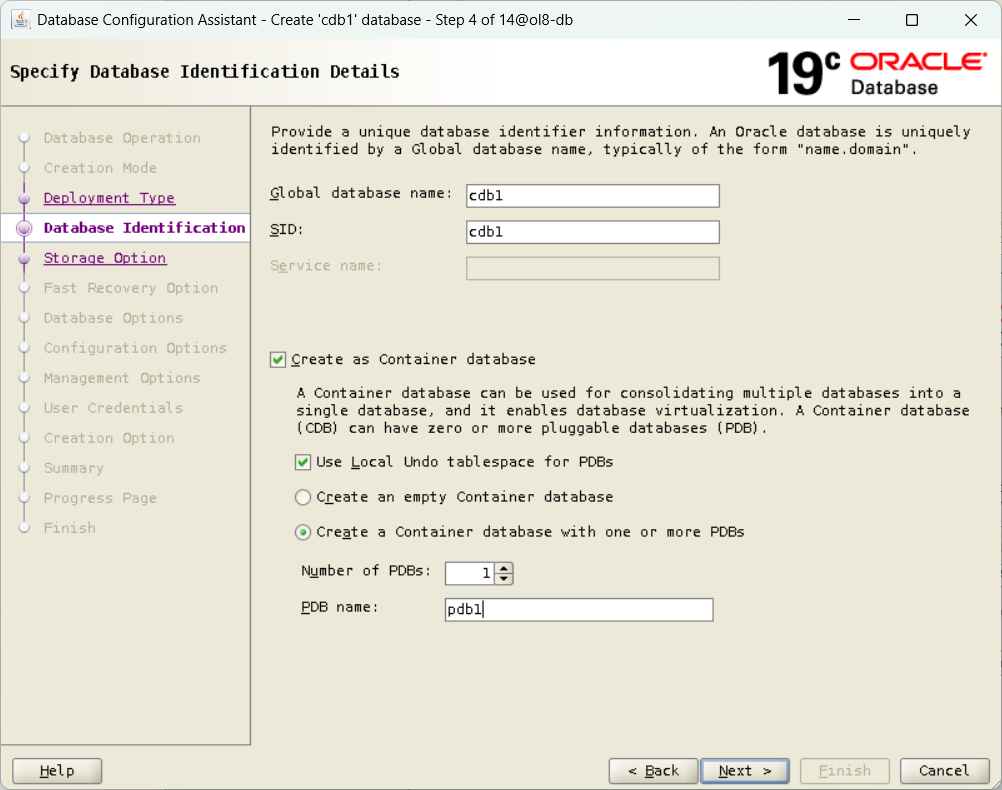This screenshot has height=790, width=1002.
Task: Open the Storage Option step link
Action: coord(105,258)
